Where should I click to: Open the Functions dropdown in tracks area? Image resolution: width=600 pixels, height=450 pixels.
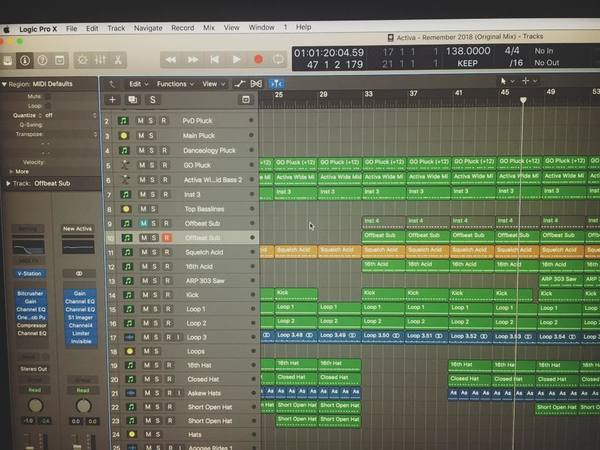[175, 84]
